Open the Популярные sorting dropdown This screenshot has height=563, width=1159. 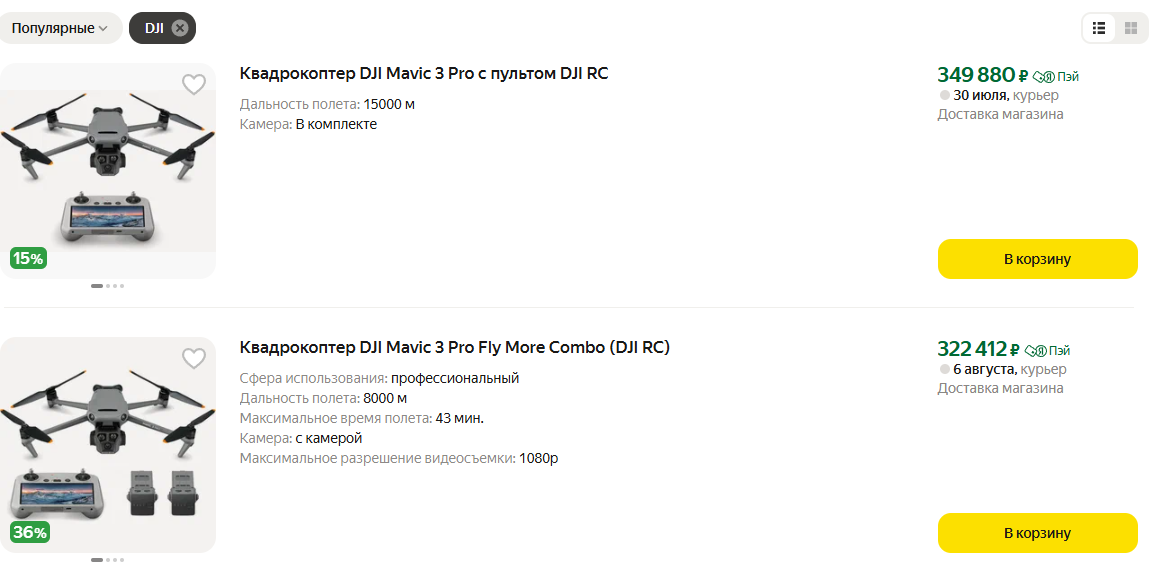pyautogui.click(x=60, y=28)
